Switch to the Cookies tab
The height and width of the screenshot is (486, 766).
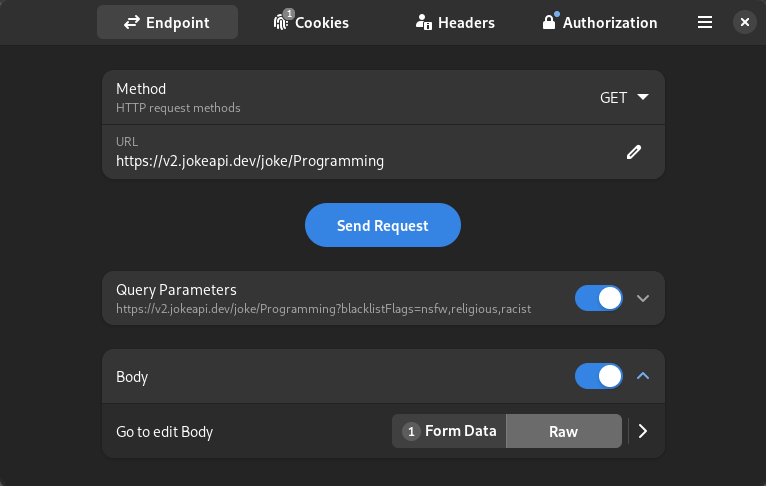tap(311, 22)
